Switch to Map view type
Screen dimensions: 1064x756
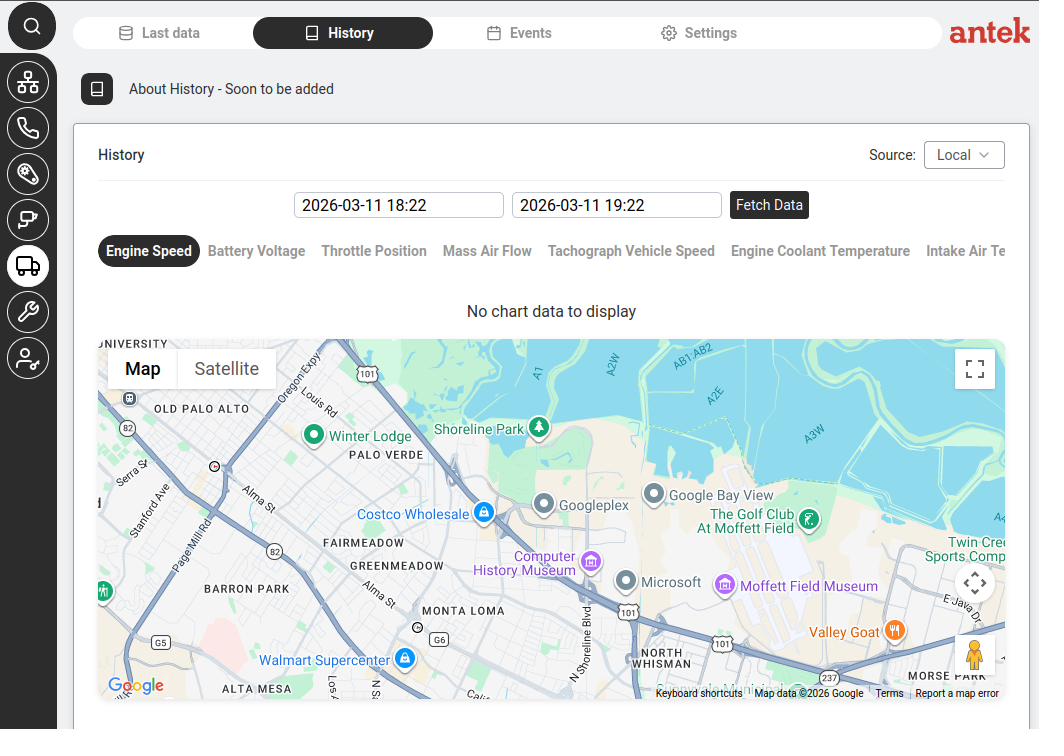point(142,368)
